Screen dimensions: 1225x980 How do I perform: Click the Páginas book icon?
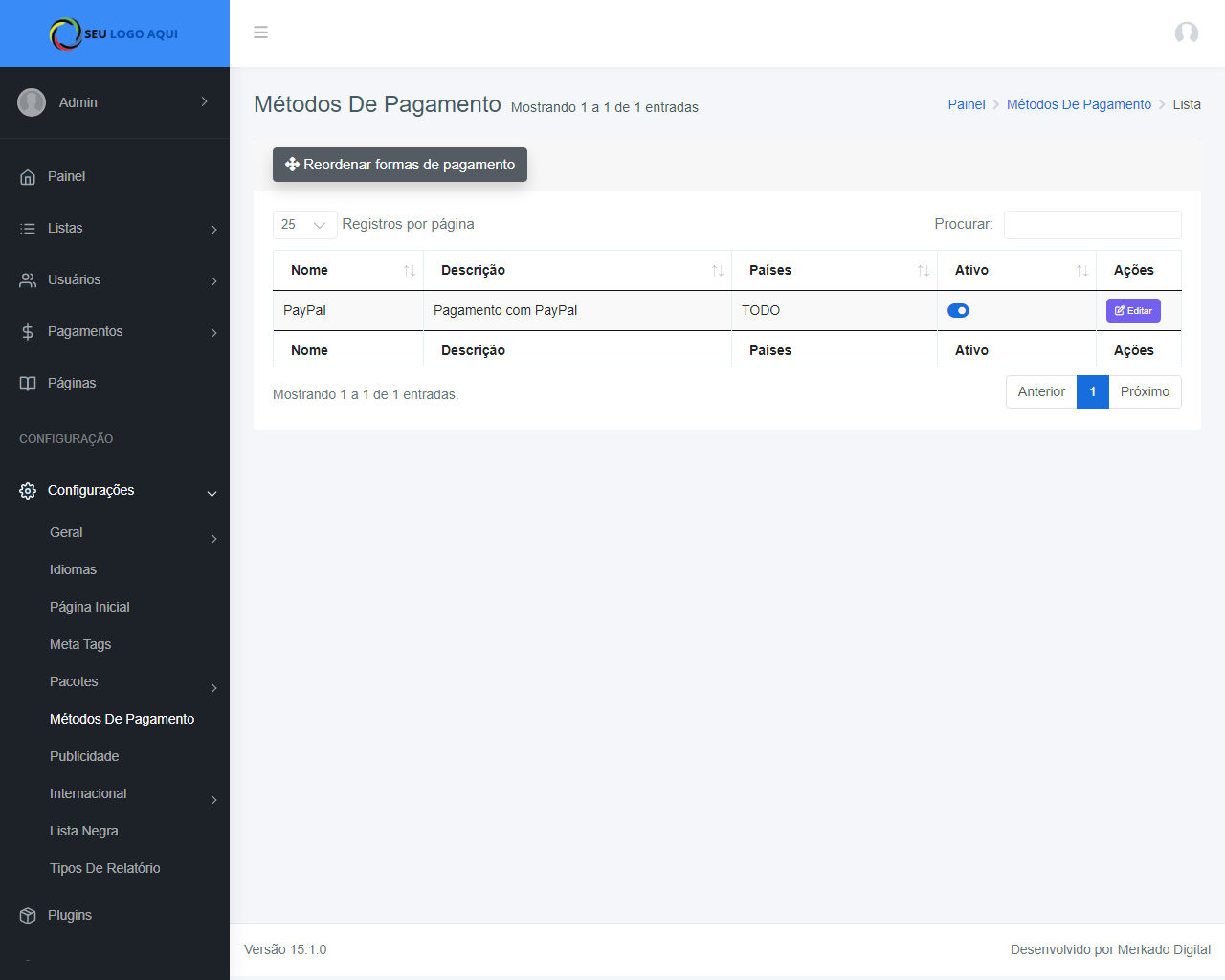(x=28, y=384)
